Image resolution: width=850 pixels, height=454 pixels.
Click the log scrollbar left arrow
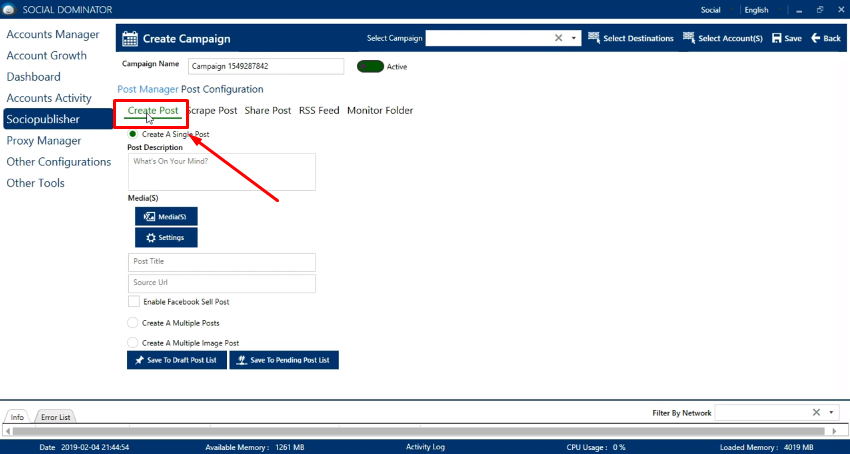point(6,431)
